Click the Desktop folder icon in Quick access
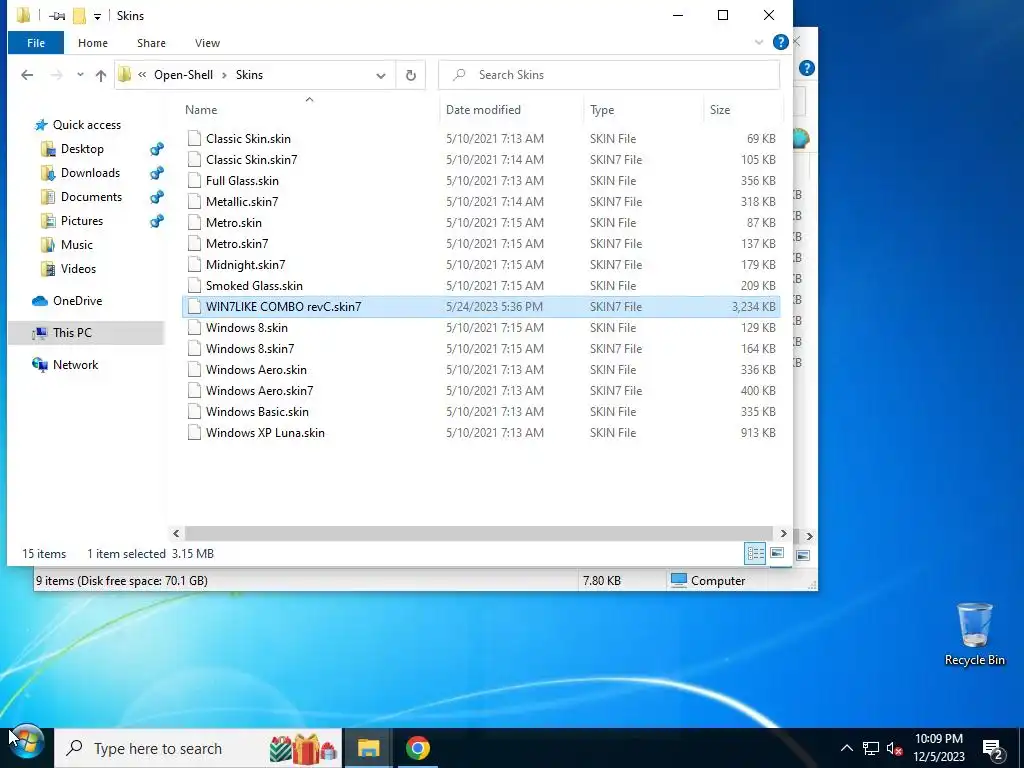Image resolution: width=1024 pixels, height=768 pixels. coord(48,149)
